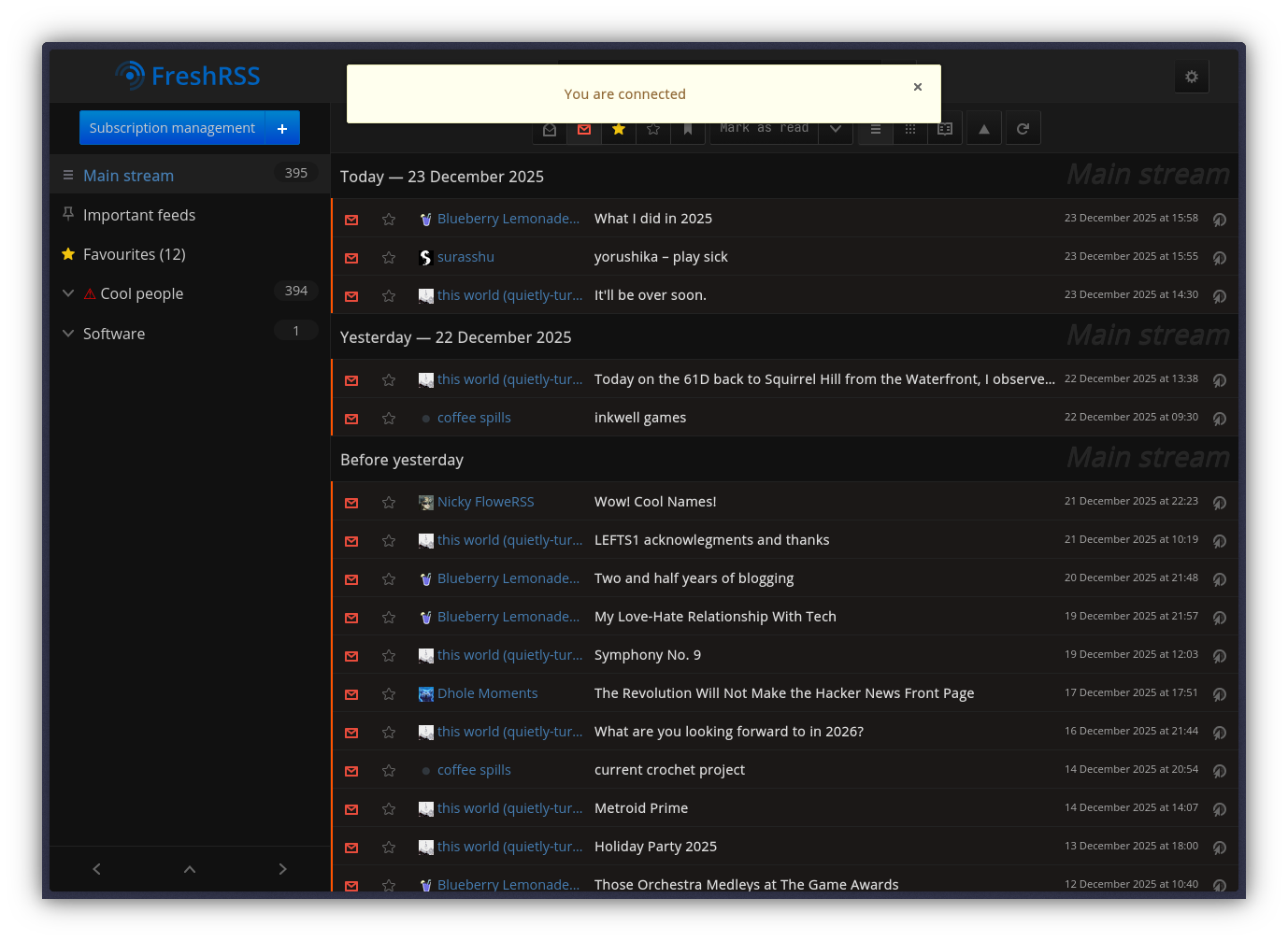Screen dimensions: 1288x941
Task: Open the Dhole Moments feed link
Action: point(487,693)
